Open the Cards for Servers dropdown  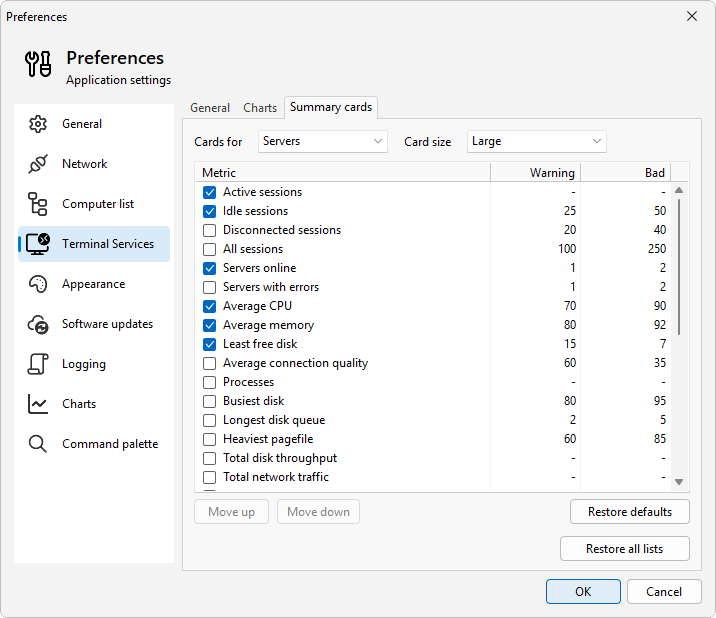(322, 142)
